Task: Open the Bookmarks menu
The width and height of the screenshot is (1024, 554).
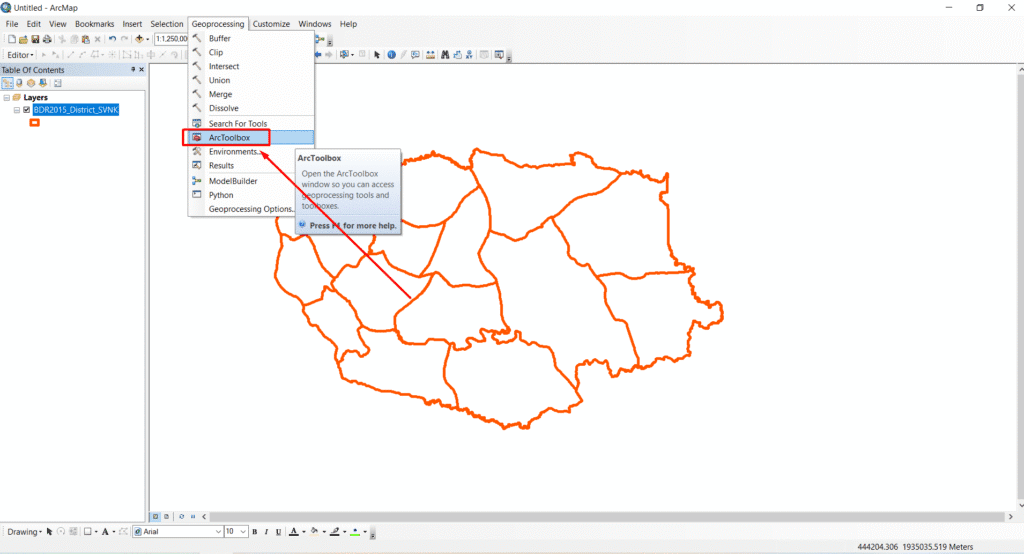Action: point(94,24)
